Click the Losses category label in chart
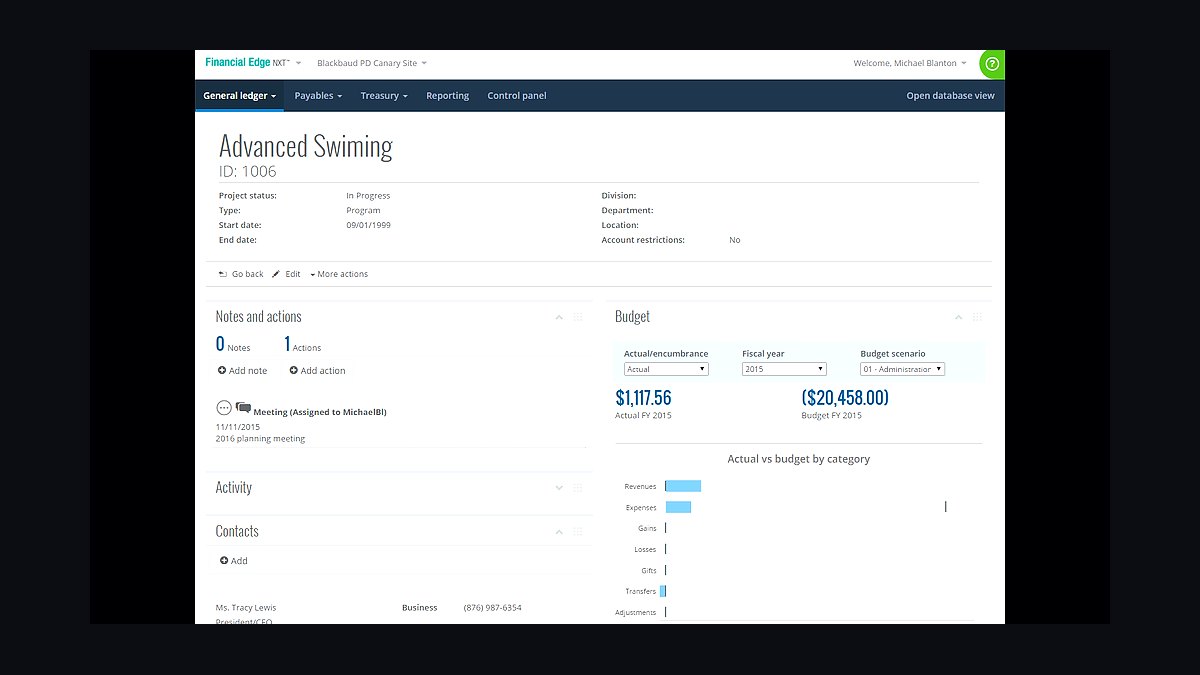 point(645,549)
